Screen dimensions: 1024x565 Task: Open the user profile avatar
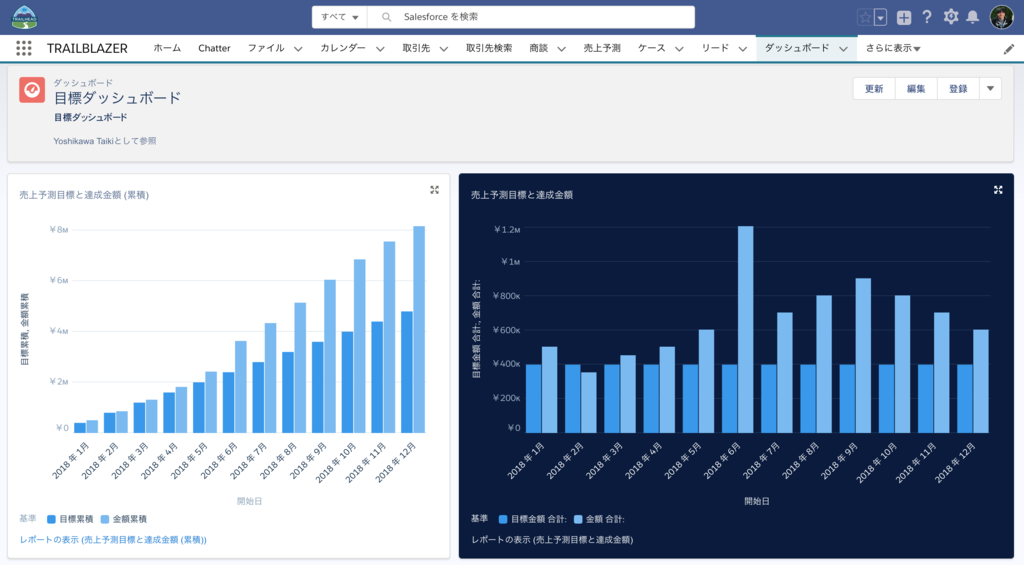pos(1002,17)
